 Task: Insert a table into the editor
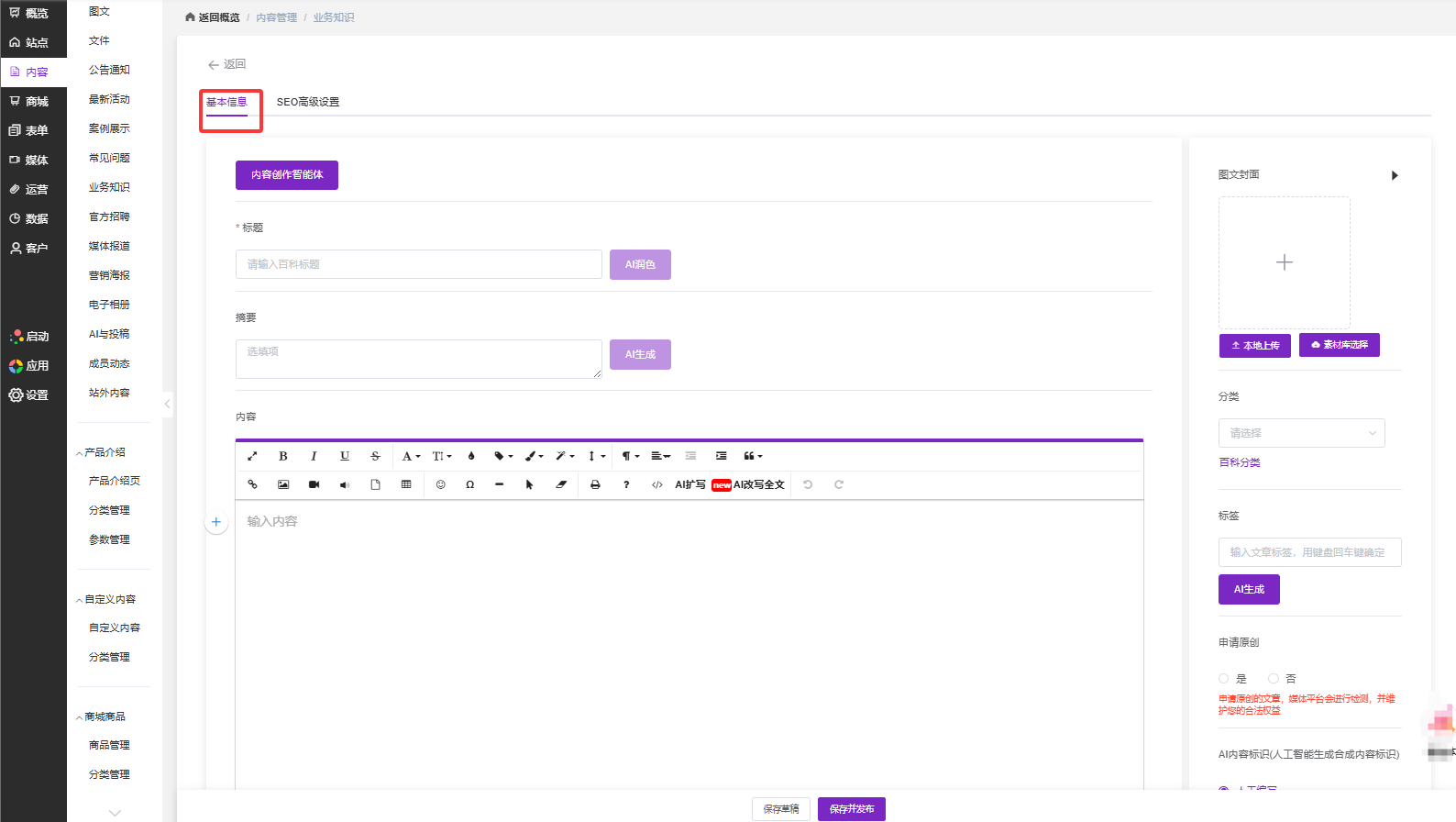coord(406,484)
